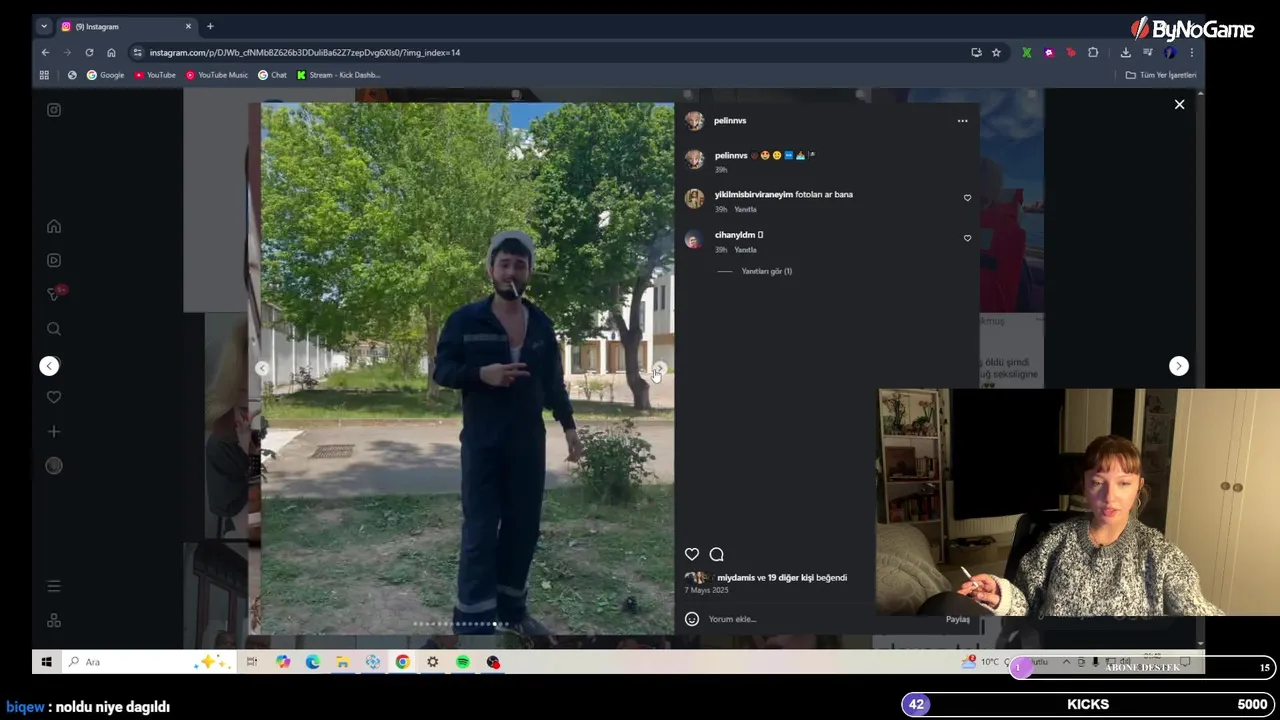Select the Instagram browser tab
The height and width of the screenshot is (720, 1280).
[125, 26]
